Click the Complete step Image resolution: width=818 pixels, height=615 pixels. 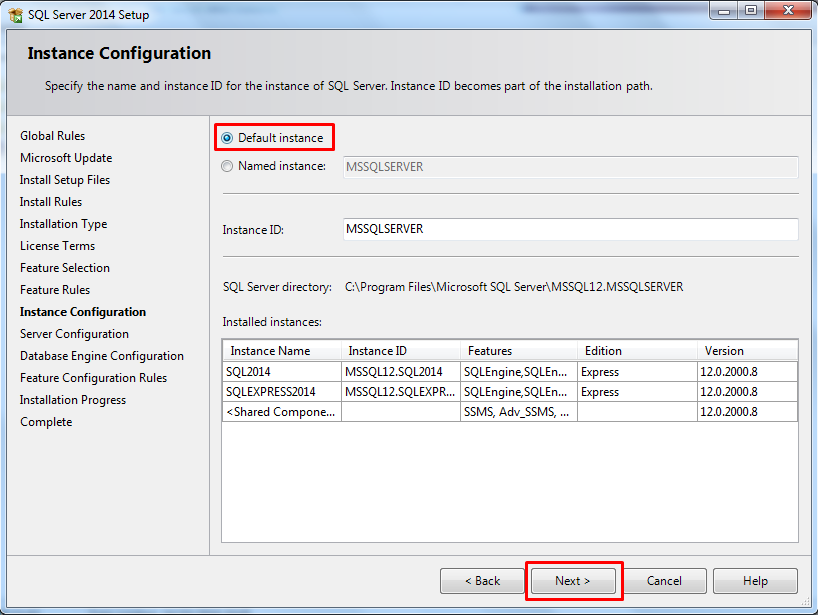pos(46,422)
